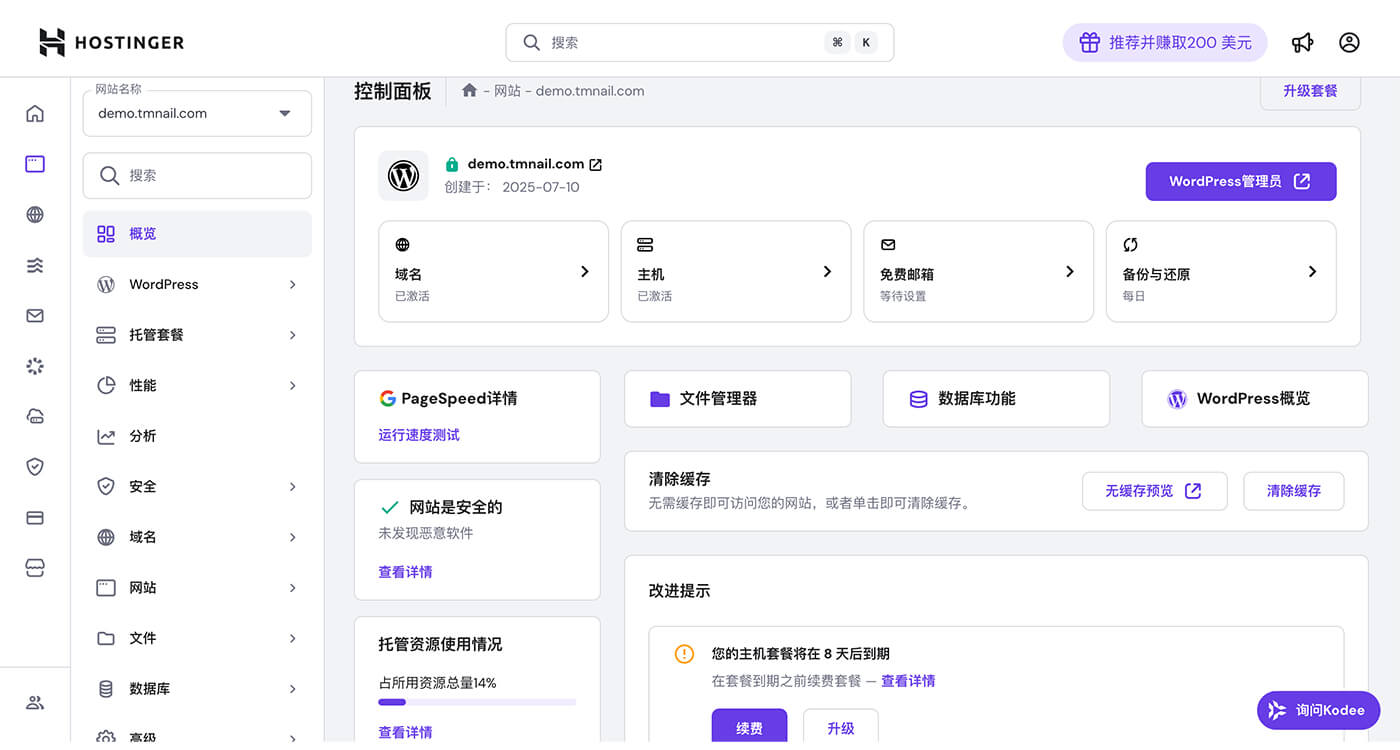Click the top 搜索 search bar

pyautogui.click(x=700, y=43)
